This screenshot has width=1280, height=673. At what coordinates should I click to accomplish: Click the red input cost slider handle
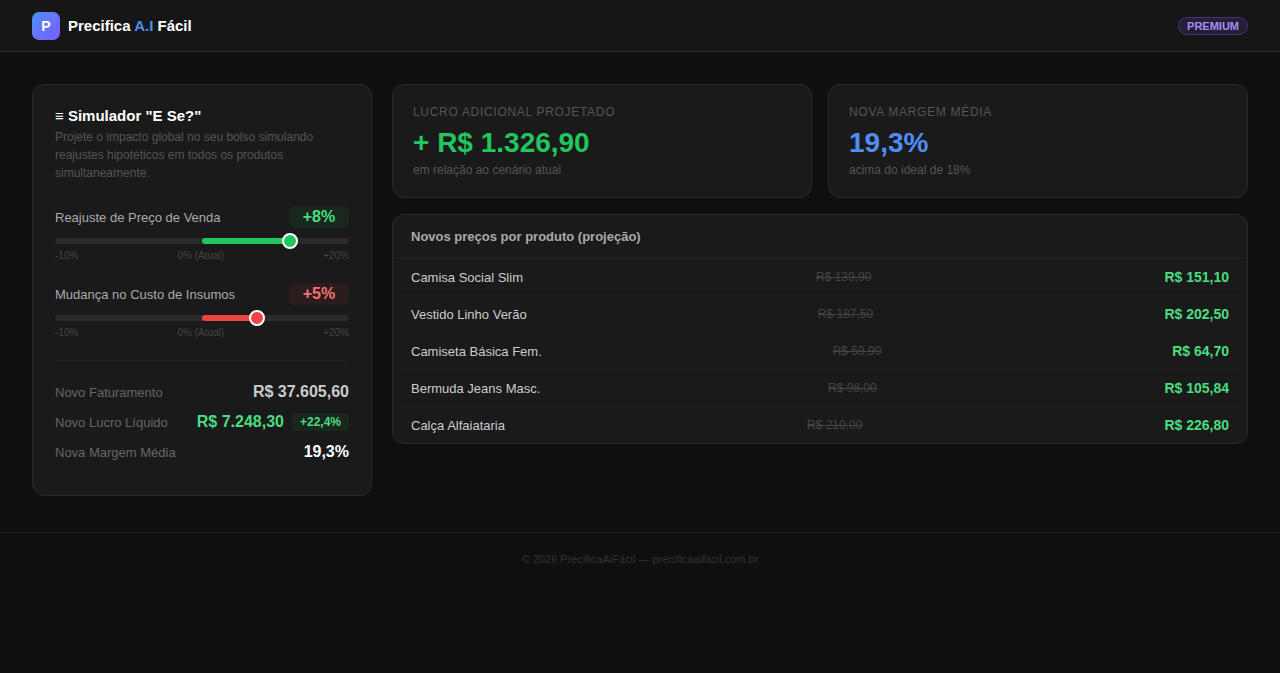(x=257, y=318)
